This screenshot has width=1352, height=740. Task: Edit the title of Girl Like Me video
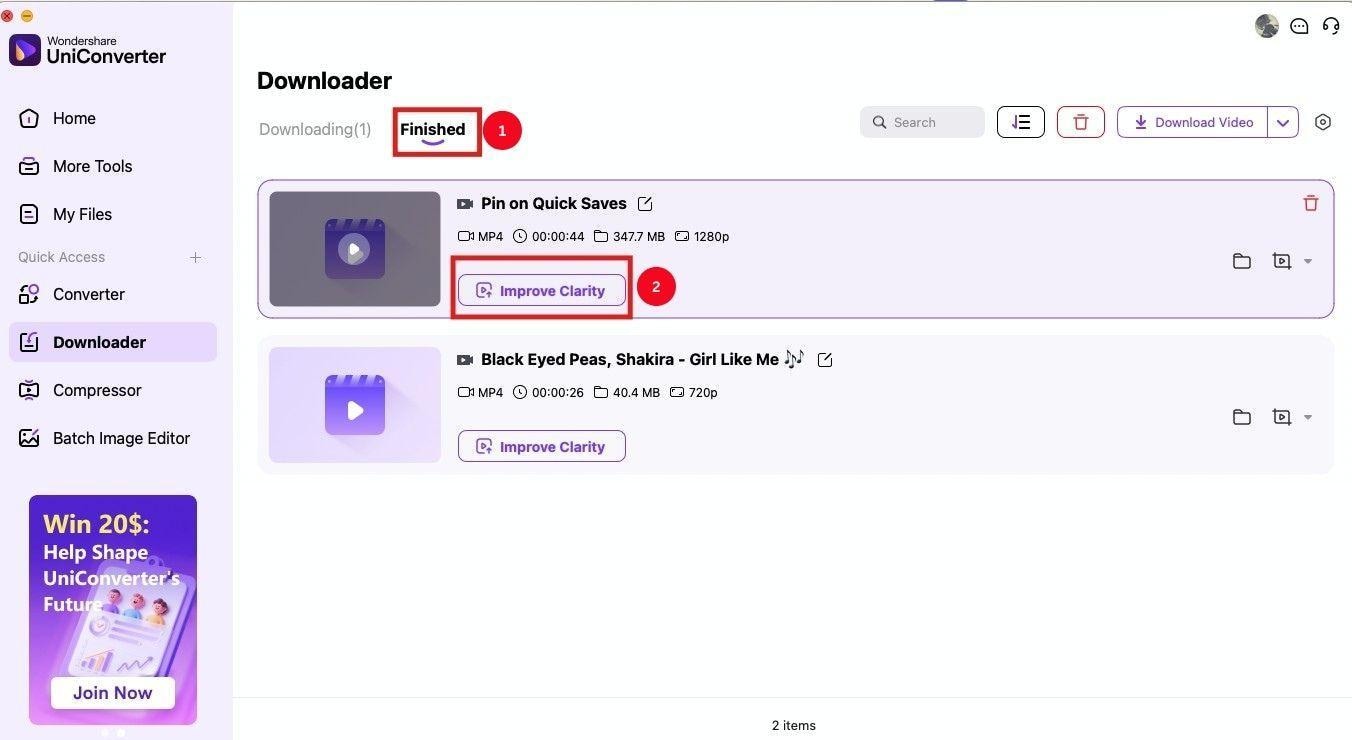(x=825, y=360)
